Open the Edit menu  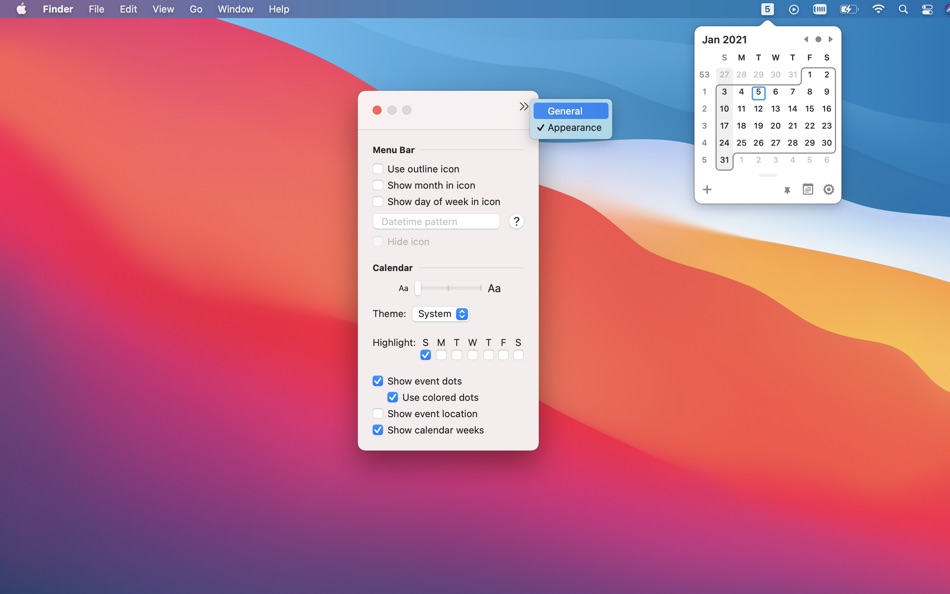[128, 9]
